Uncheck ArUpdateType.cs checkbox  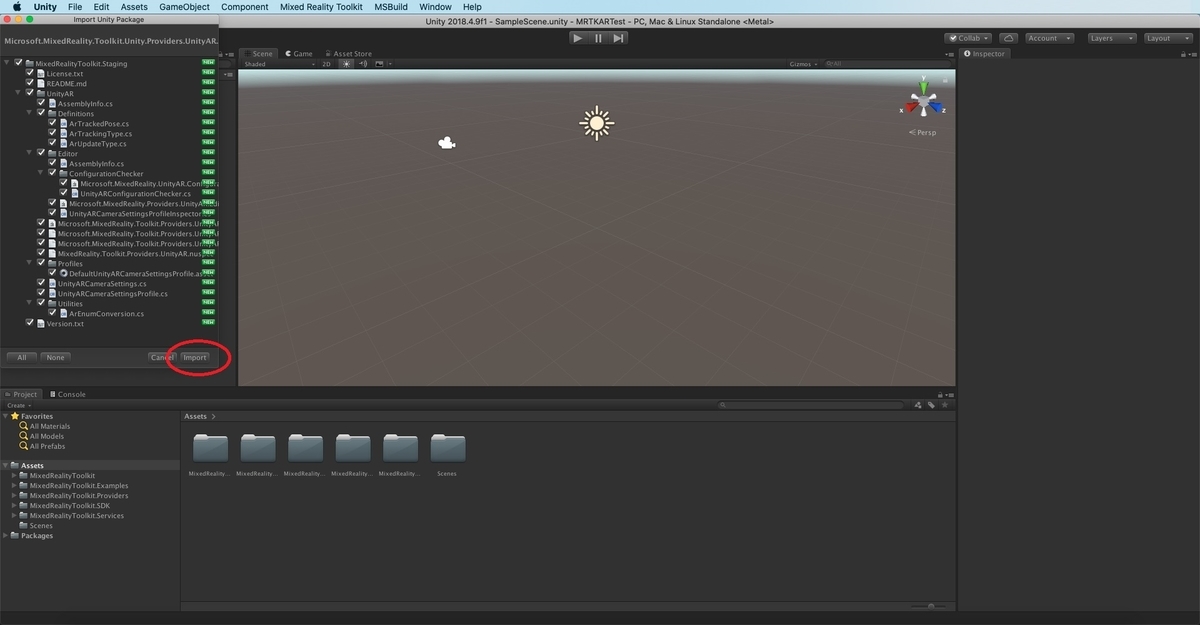pos(52,143)
